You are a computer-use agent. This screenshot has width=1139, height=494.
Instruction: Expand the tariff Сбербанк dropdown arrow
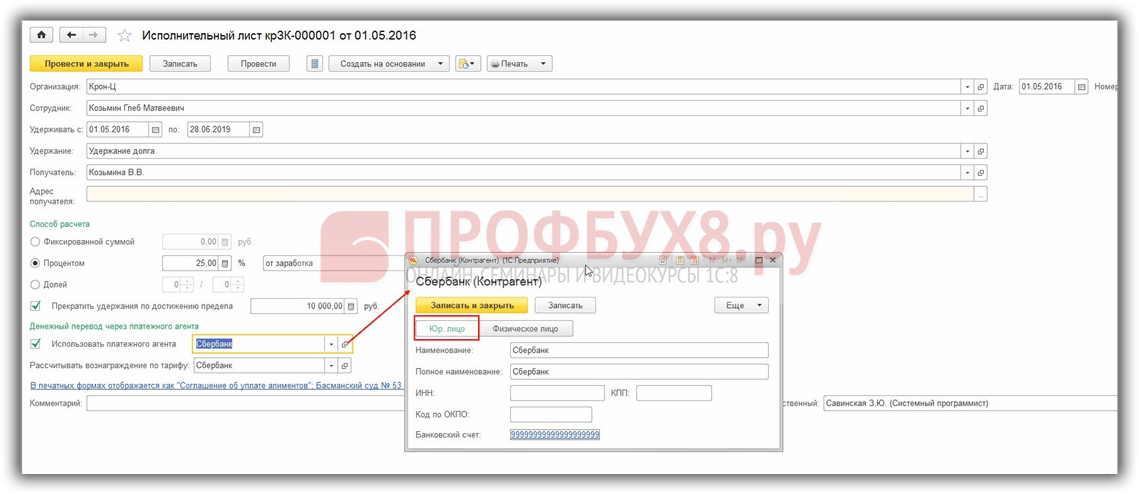pos(331,365)
